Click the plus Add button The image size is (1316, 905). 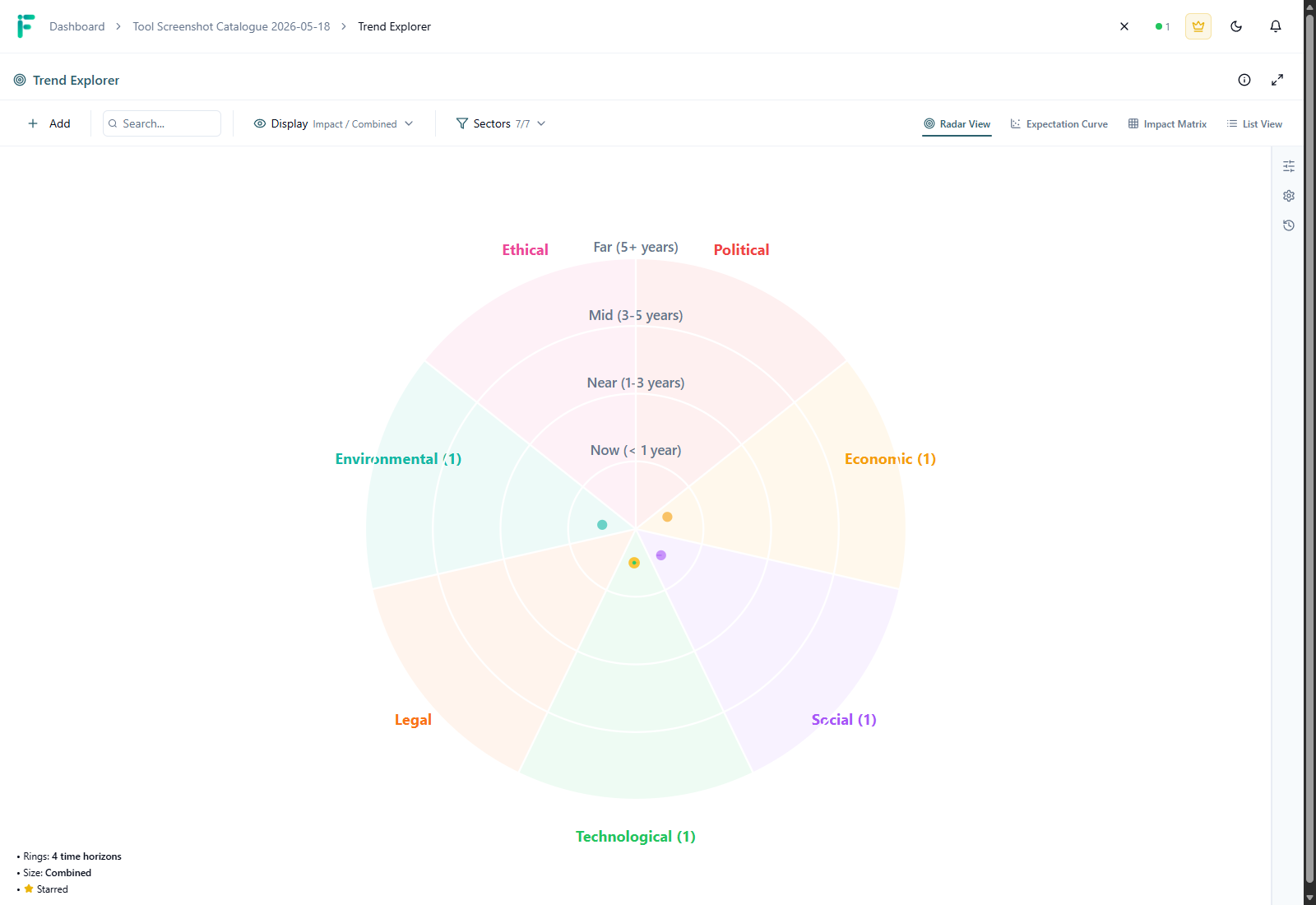pos(49,123)
